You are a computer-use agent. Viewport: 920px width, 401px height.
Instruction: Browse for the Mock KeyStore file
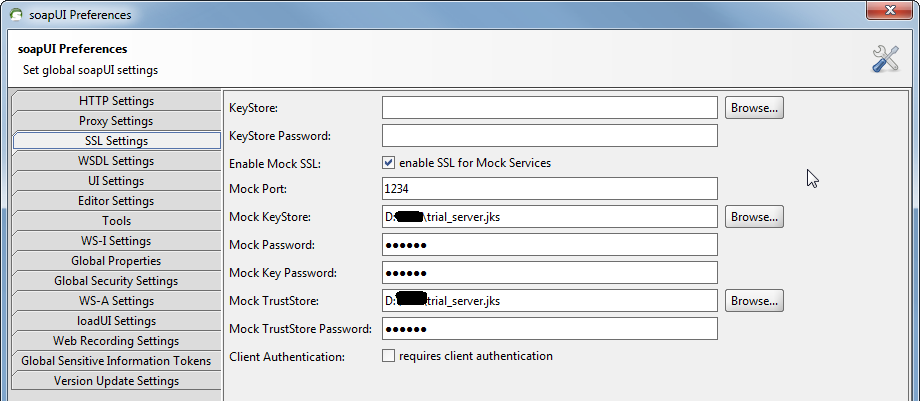[x=753, y=216]
